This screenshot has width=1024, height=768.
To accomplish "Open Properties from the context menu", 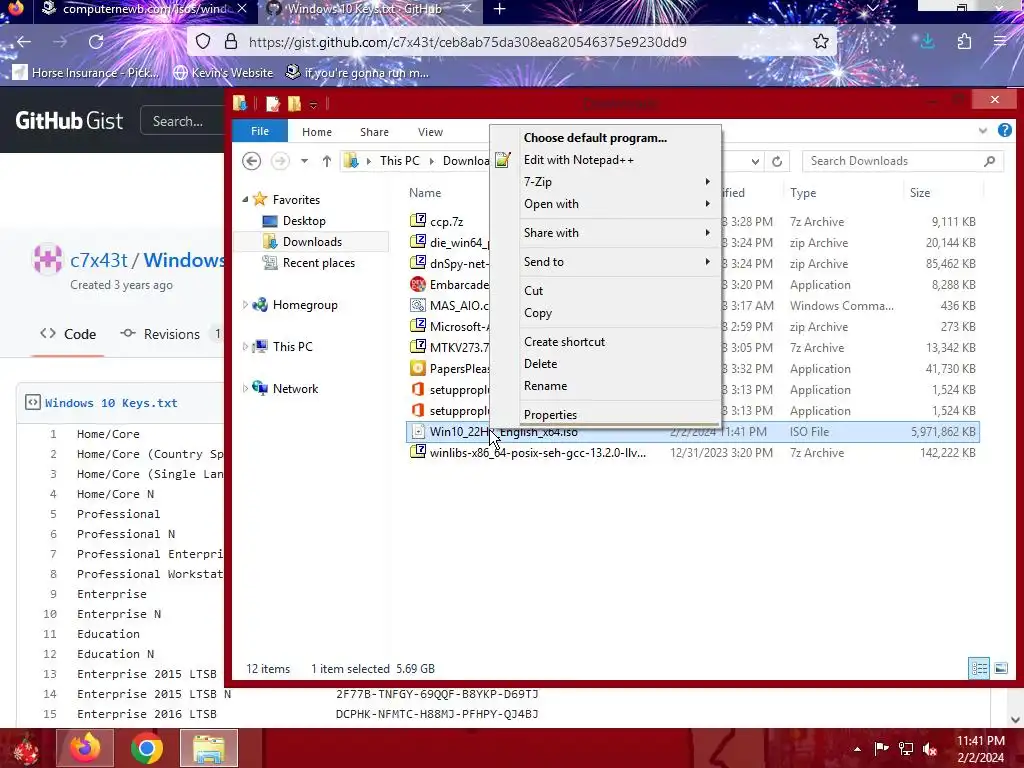I will 605,415.
